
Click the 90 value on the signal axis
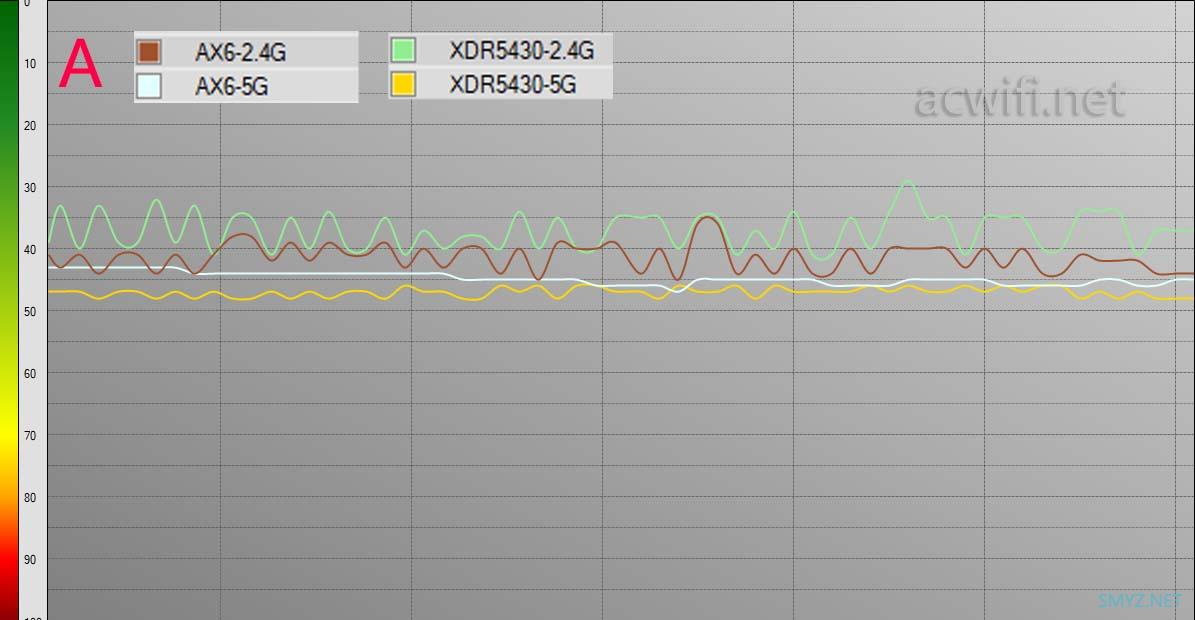(x=30, y=560)
